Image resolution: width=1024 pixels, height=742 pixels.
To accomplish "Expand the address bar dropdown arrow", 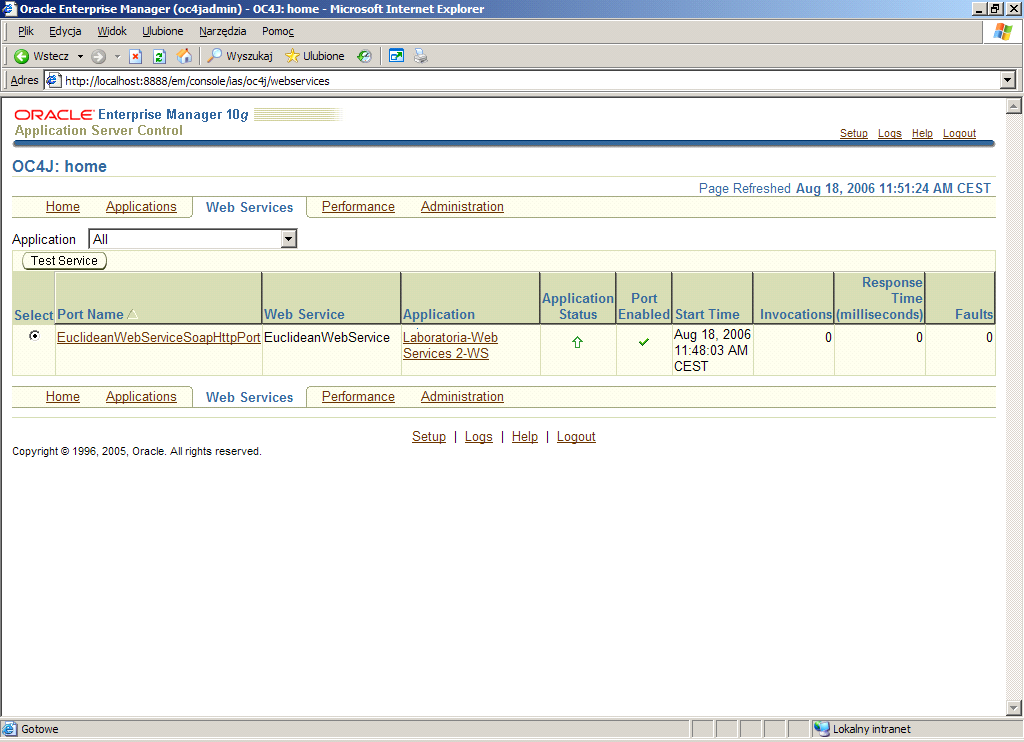I will [x=1008, y=80].
